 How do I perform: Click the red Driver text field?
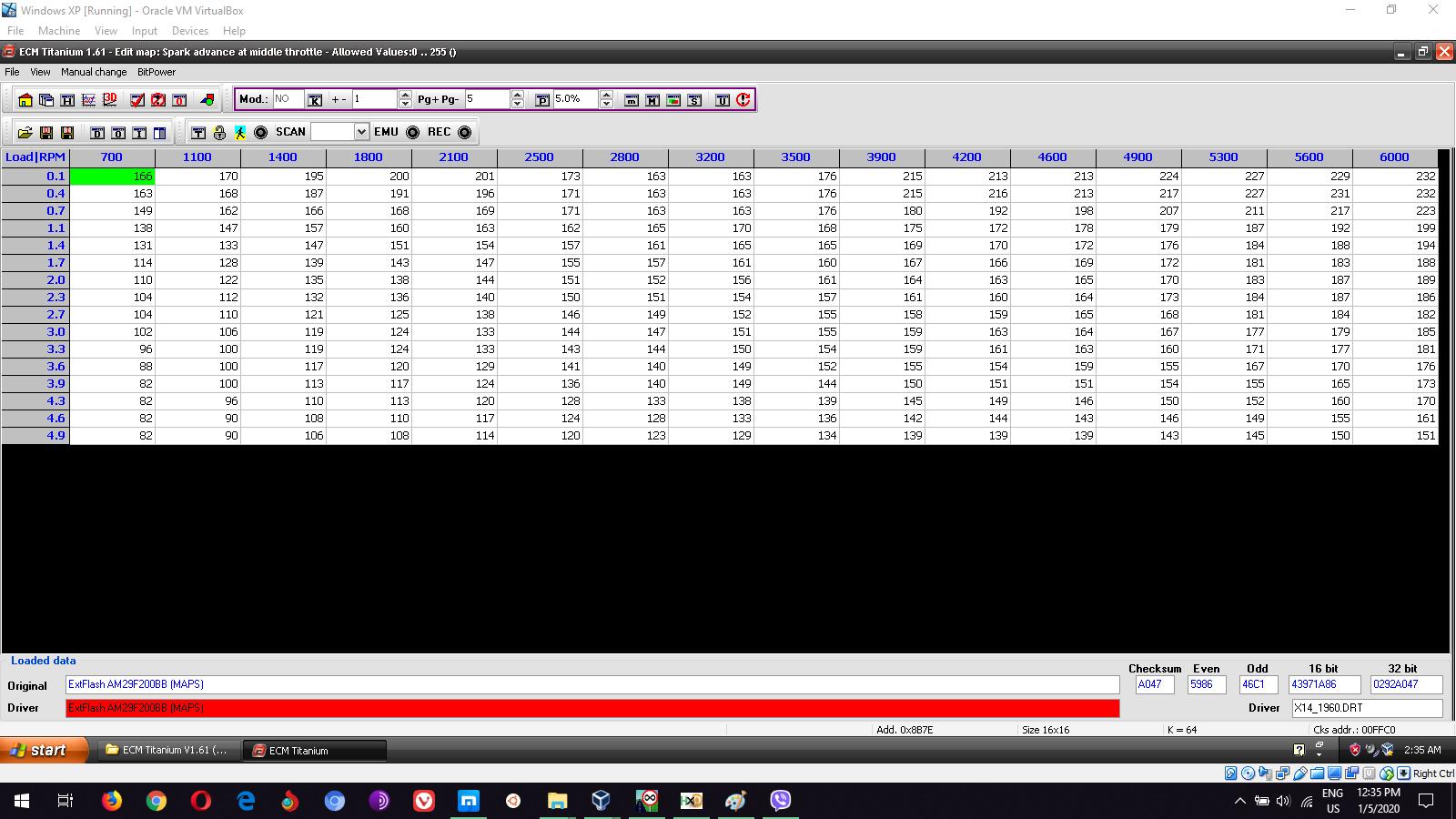592,708
